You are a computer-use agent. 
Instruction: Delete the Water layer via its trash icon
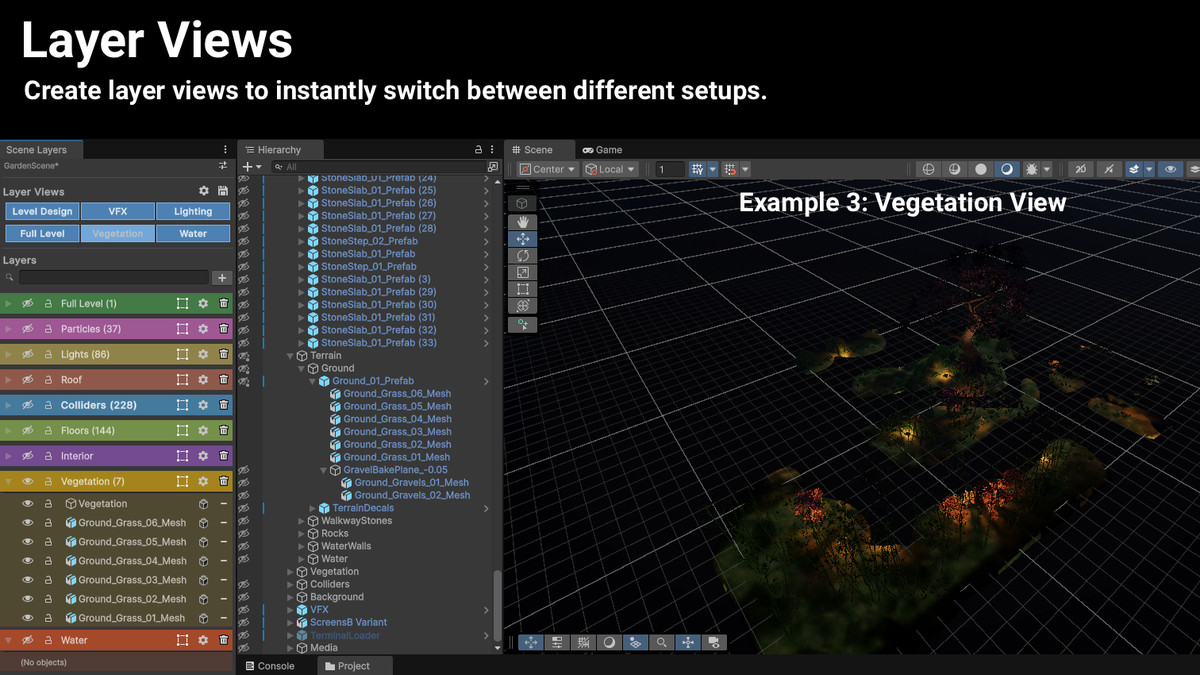click(224, 640)
